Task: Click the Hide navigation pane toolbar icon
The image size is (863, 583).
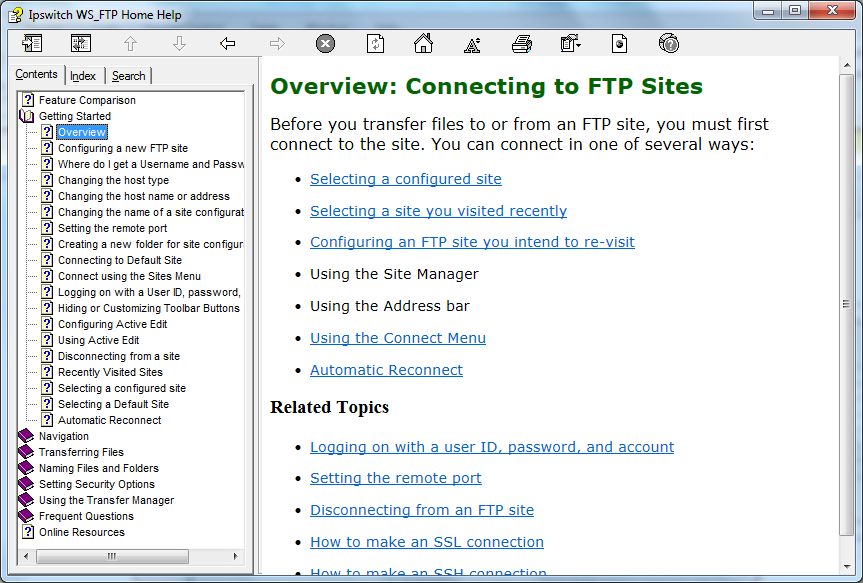Action: 32,43
